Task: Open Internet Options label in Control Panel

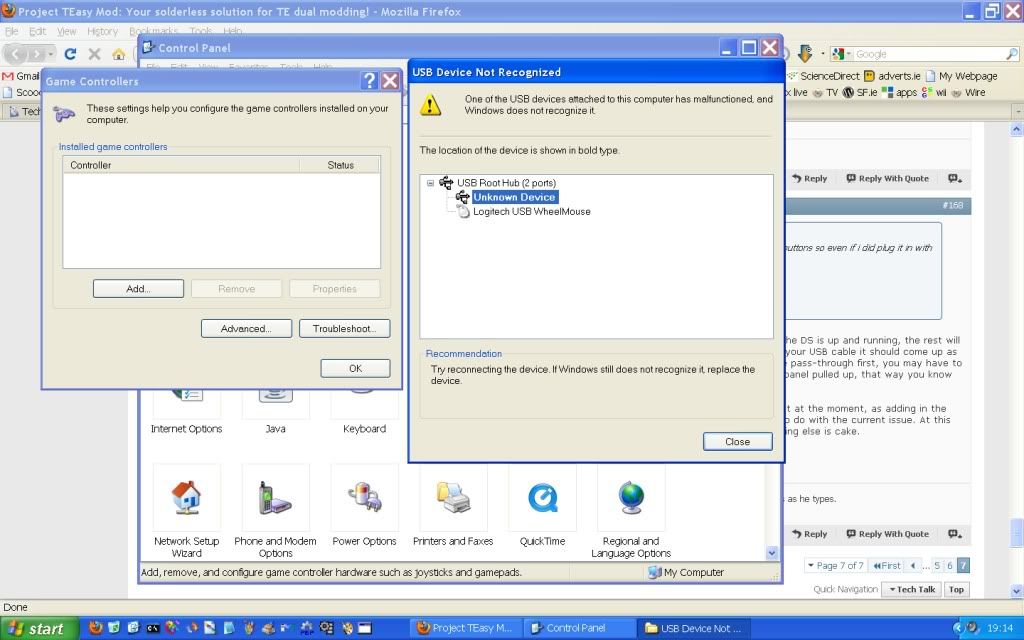Action: [x=186, y=428]
